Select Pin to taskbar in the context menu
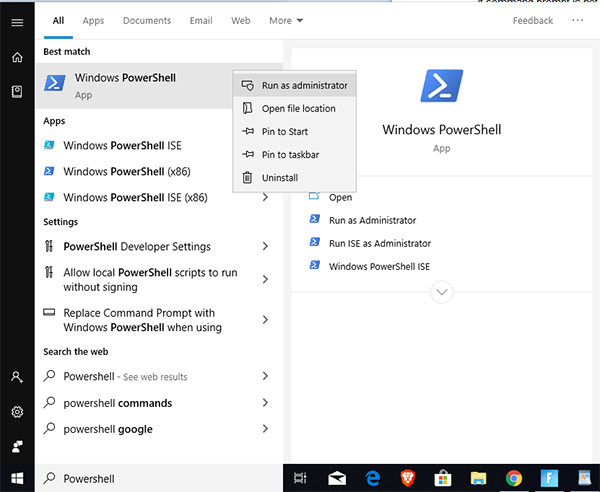 [x=295, y=155]
